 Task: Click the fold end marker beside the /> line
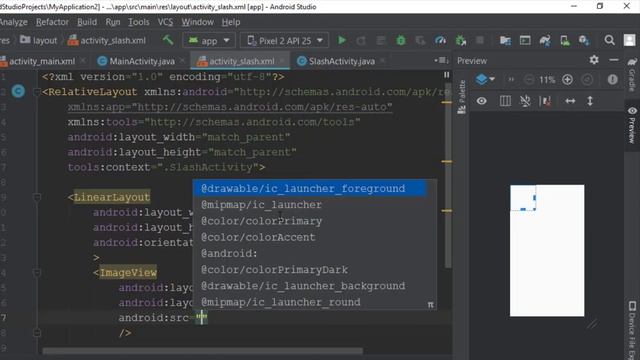tap(37, 333)
